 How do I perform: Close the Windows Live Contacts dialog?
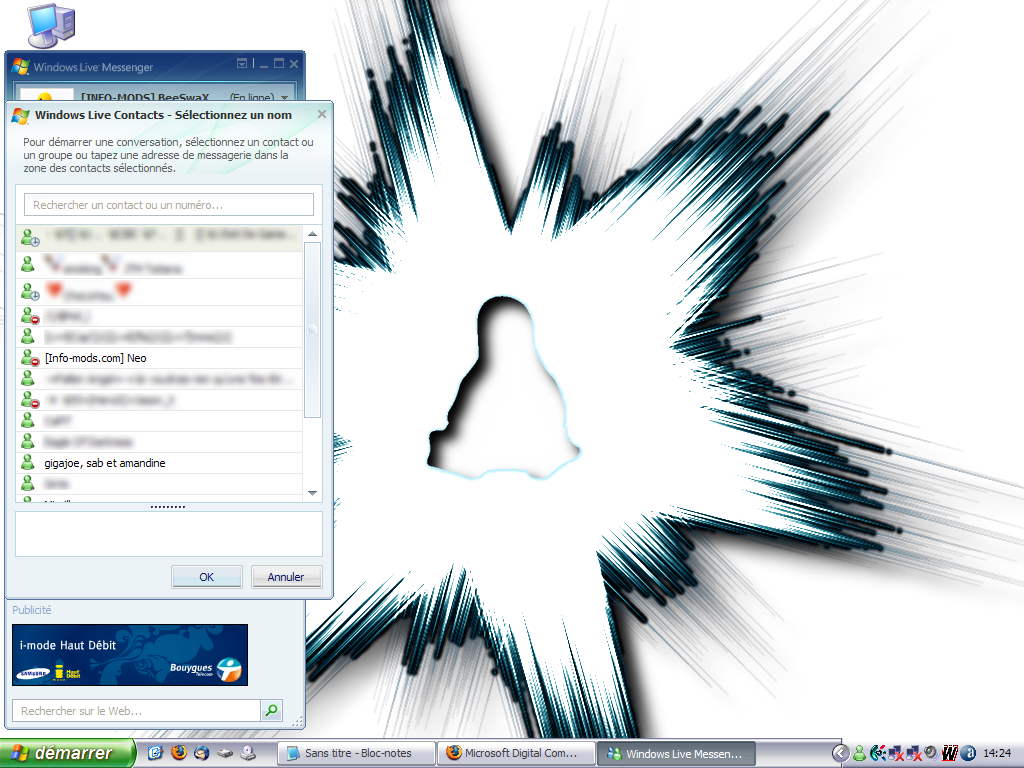click(x=322, y=114)
